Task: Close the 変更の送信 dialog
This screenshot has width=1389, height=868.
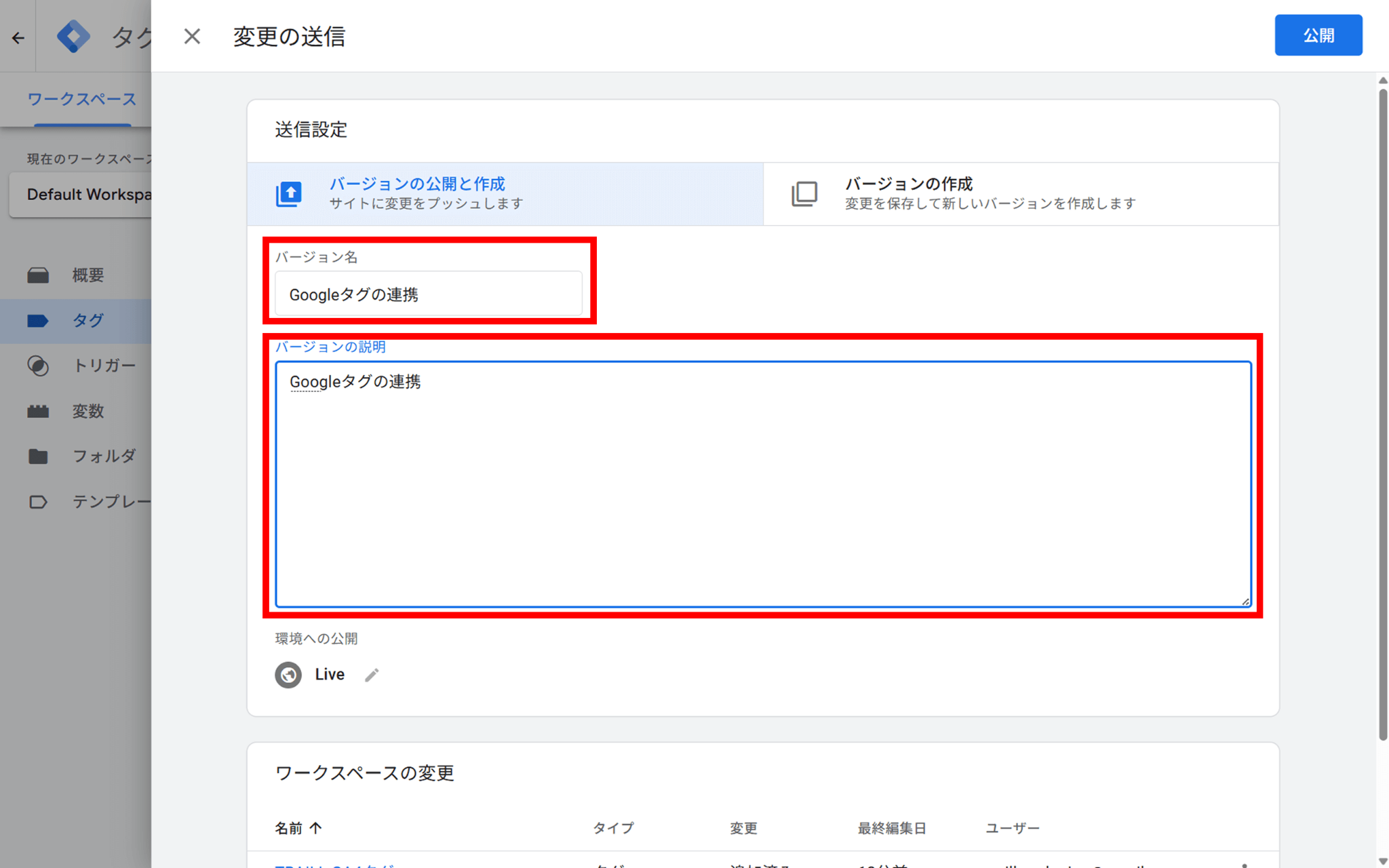Action: [x=191, y=37]
